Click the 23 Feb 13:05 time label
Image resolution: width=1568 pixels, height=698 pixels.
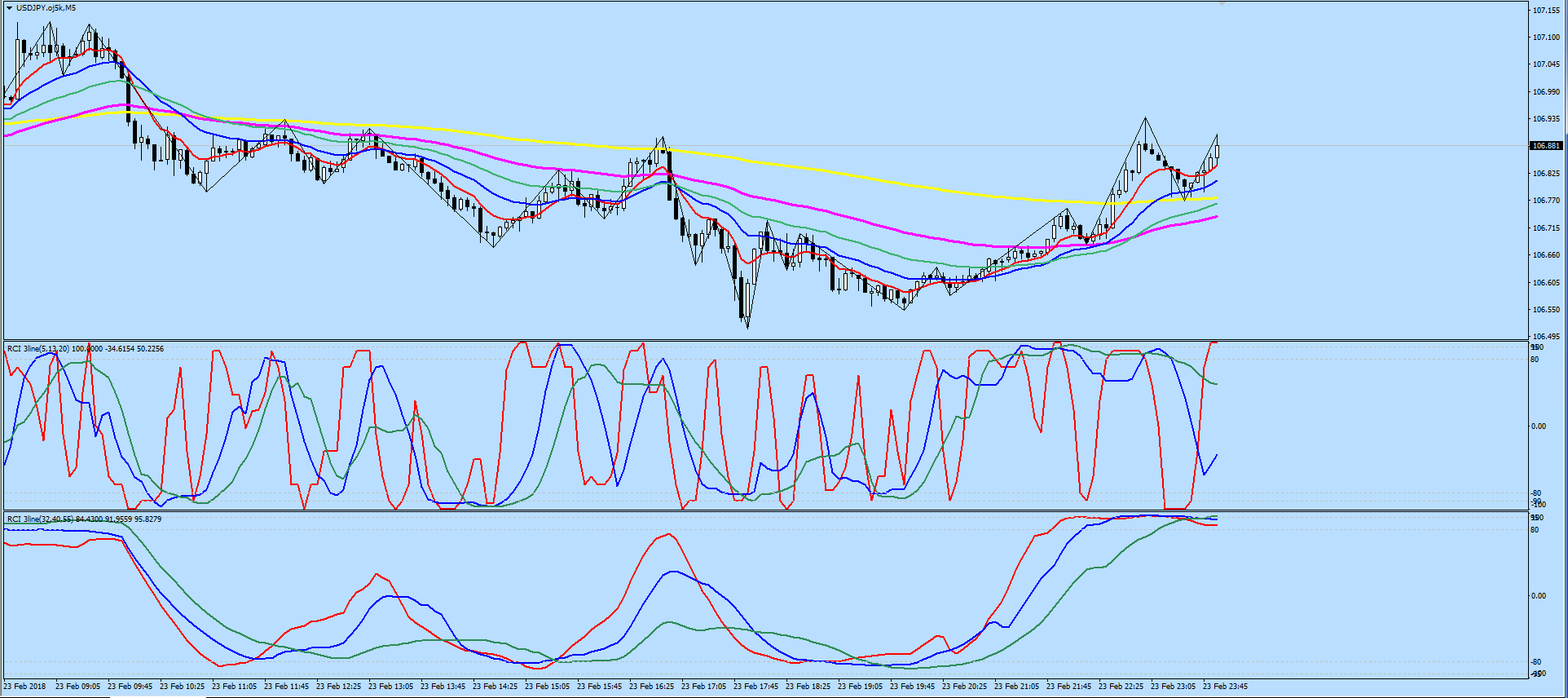pos(390,687)
